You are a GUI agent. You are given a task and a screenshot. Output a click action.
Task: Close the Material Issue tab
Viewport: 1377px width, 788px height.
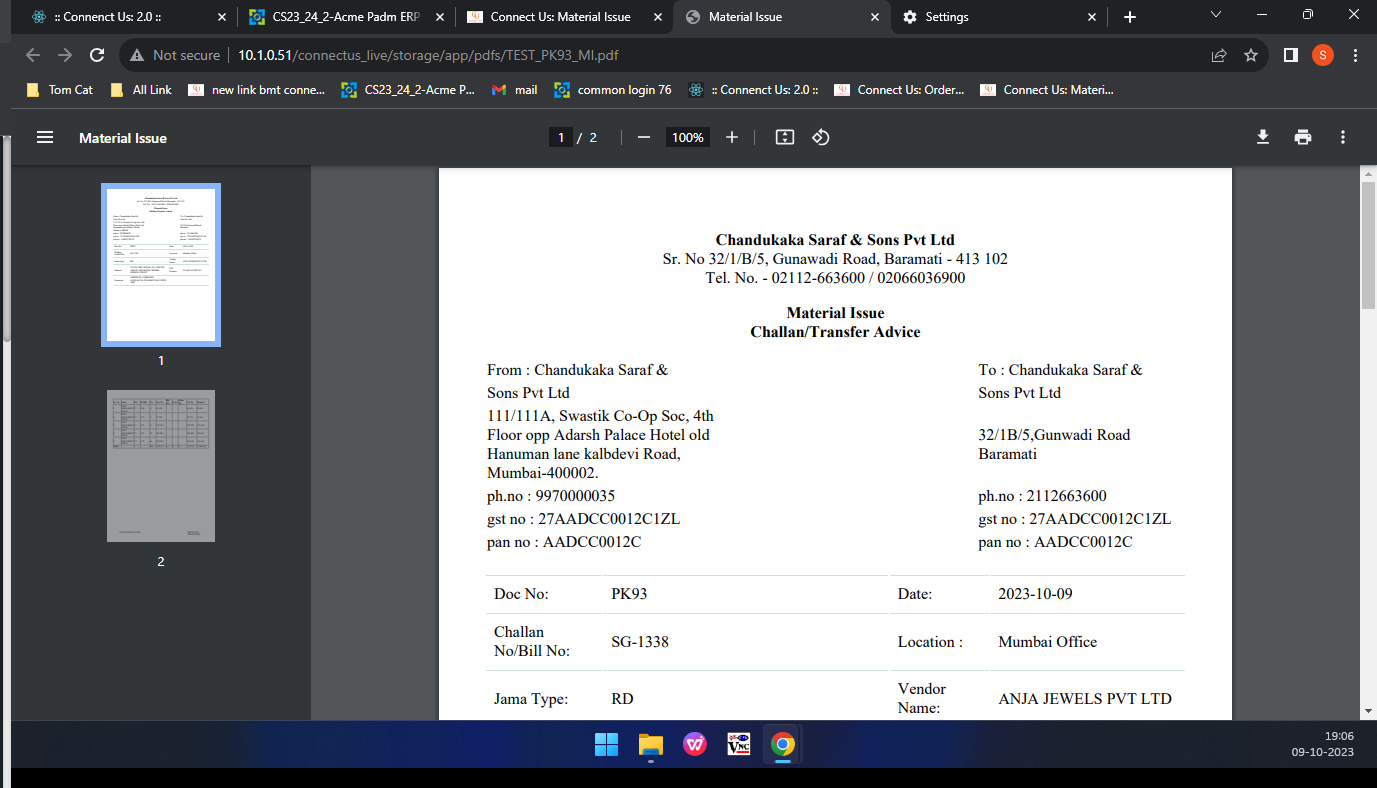click(x=875, y=17)
